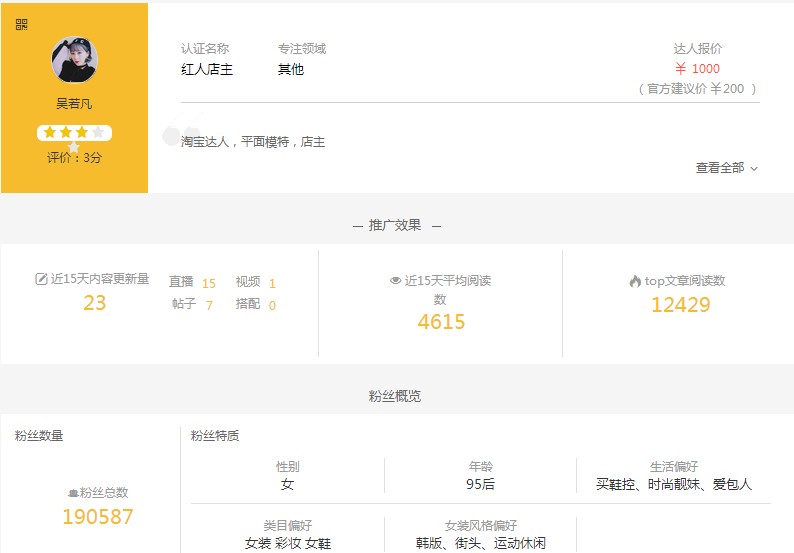The height and width of the screenshot is (553, 794).
Task: Select the official suggested price ￥200 text
Action: 697,89
